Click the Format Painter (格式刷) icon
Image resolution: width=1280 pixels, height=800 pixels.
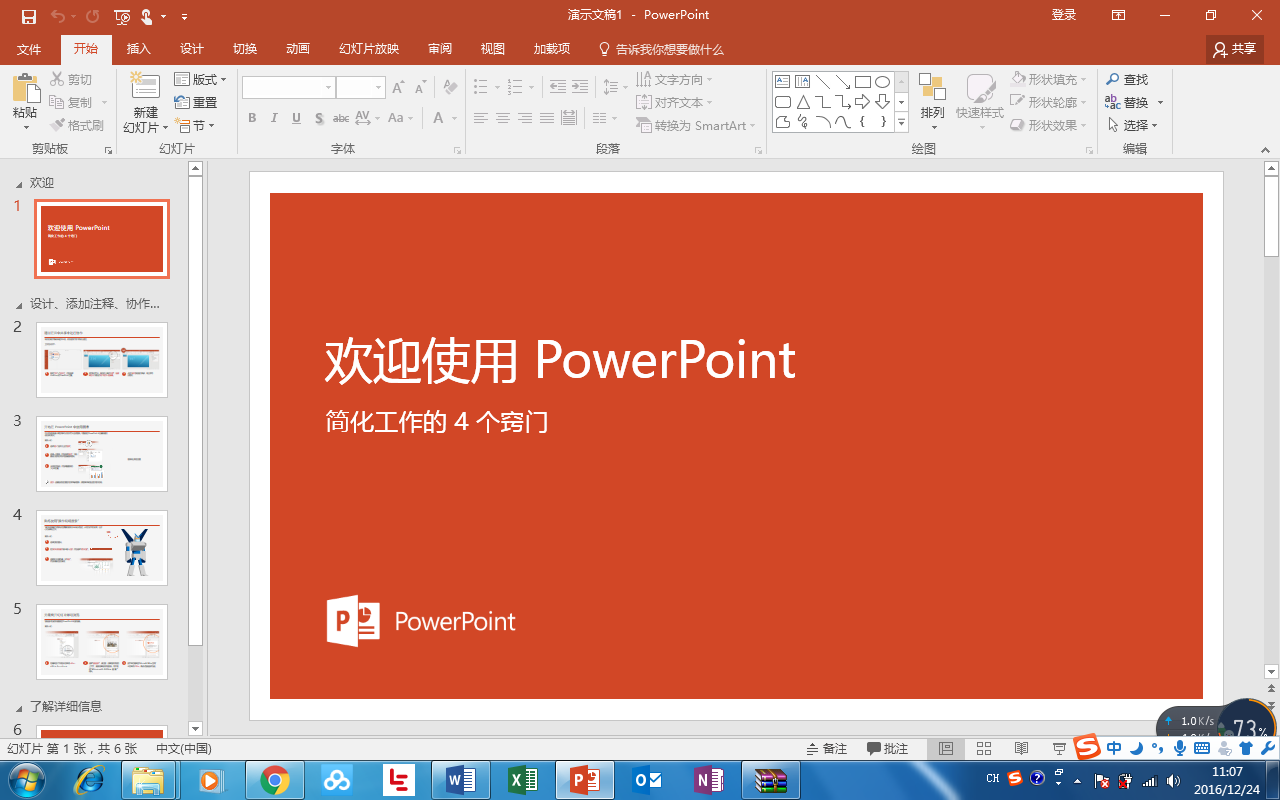coord(57,125)
